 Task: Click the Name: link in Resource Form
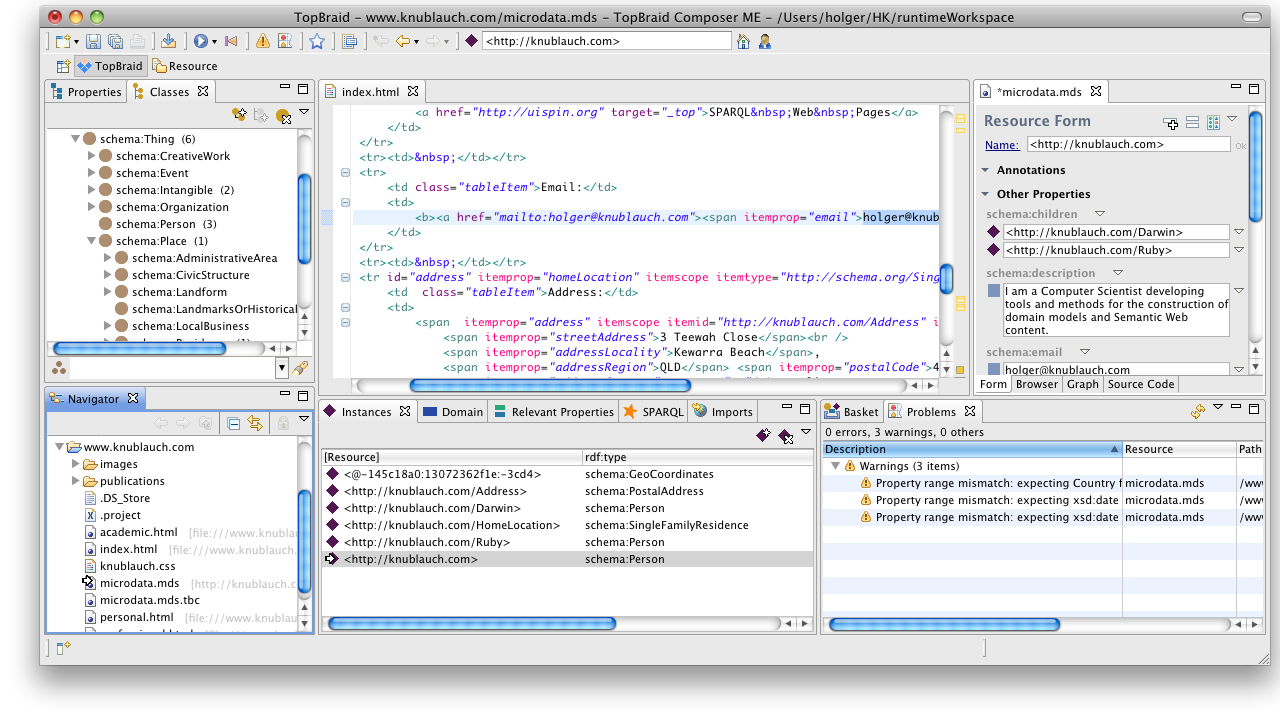(x=1001, y=145)
